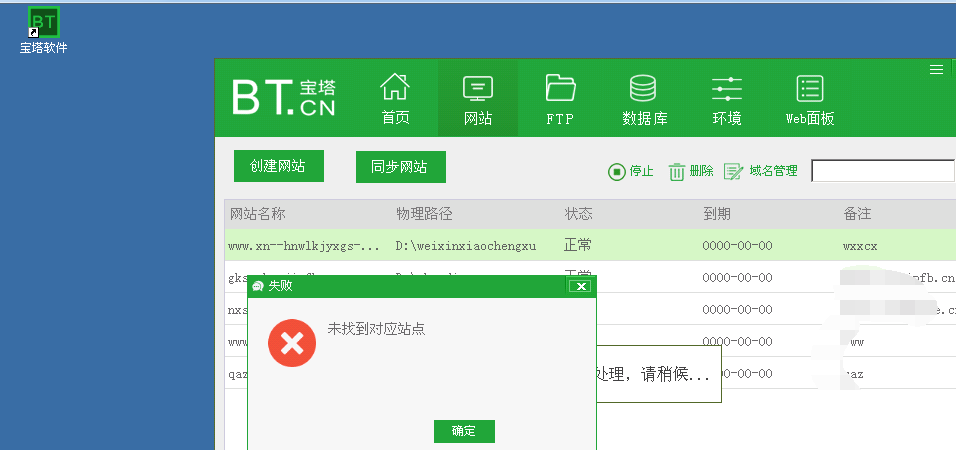Focus the website search input field
The width and height of the screenshot is (956, 450).
[x=882, y=171]
